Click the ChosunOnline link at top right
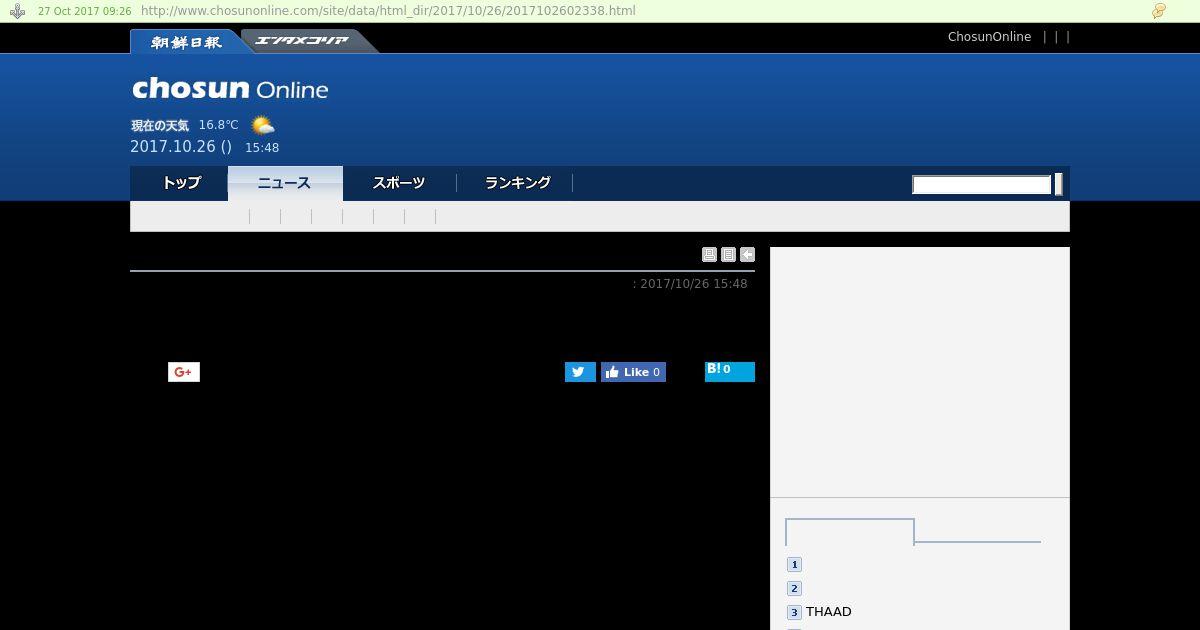Image resolution: width=1200 pixels, height=630 pixels. [989, 37]
